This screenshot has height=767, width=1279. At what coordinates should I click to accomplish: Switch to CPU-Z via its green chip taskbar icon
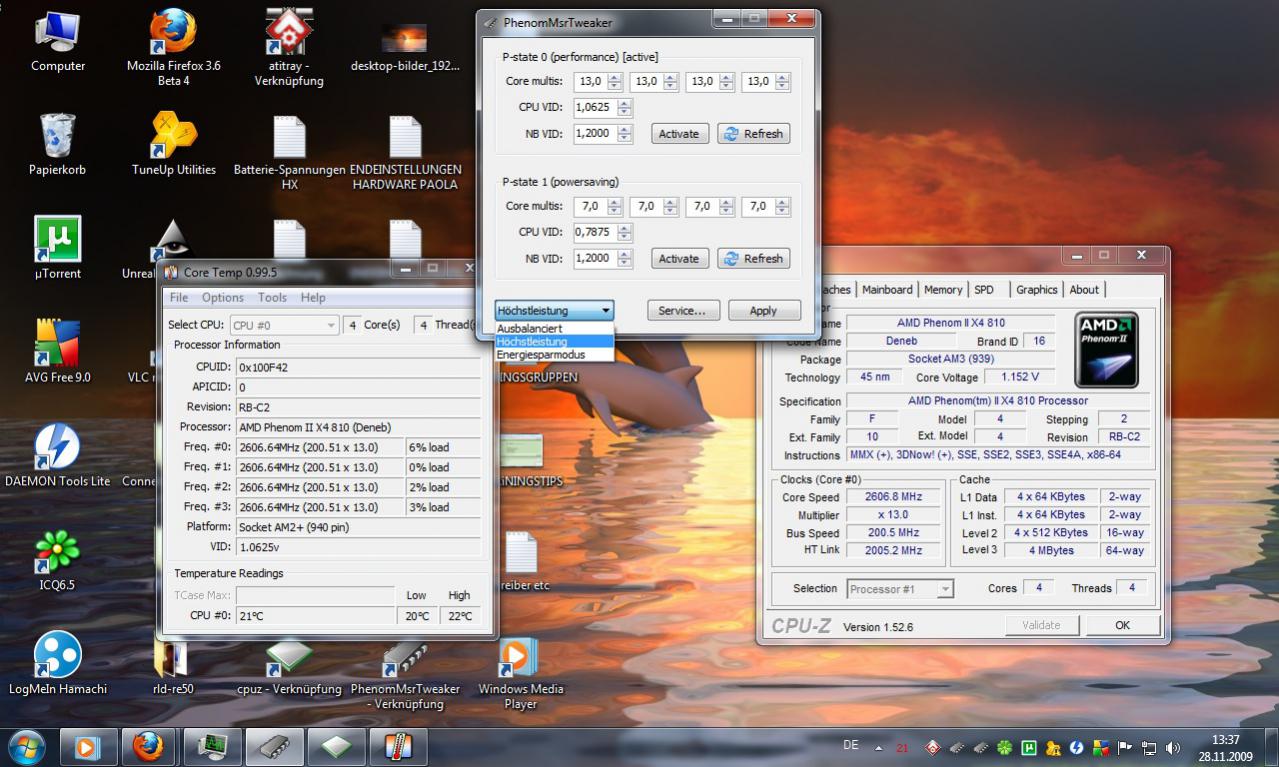point(335,746)
